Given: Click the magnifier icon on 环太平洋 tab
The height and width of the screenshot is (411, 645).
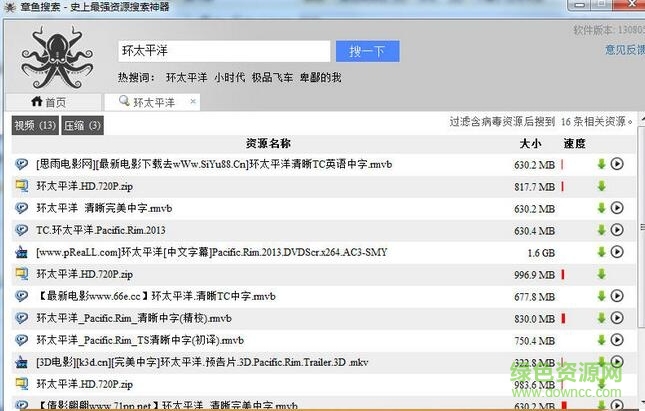Looking at the screenshot, I should coord(124,102).
